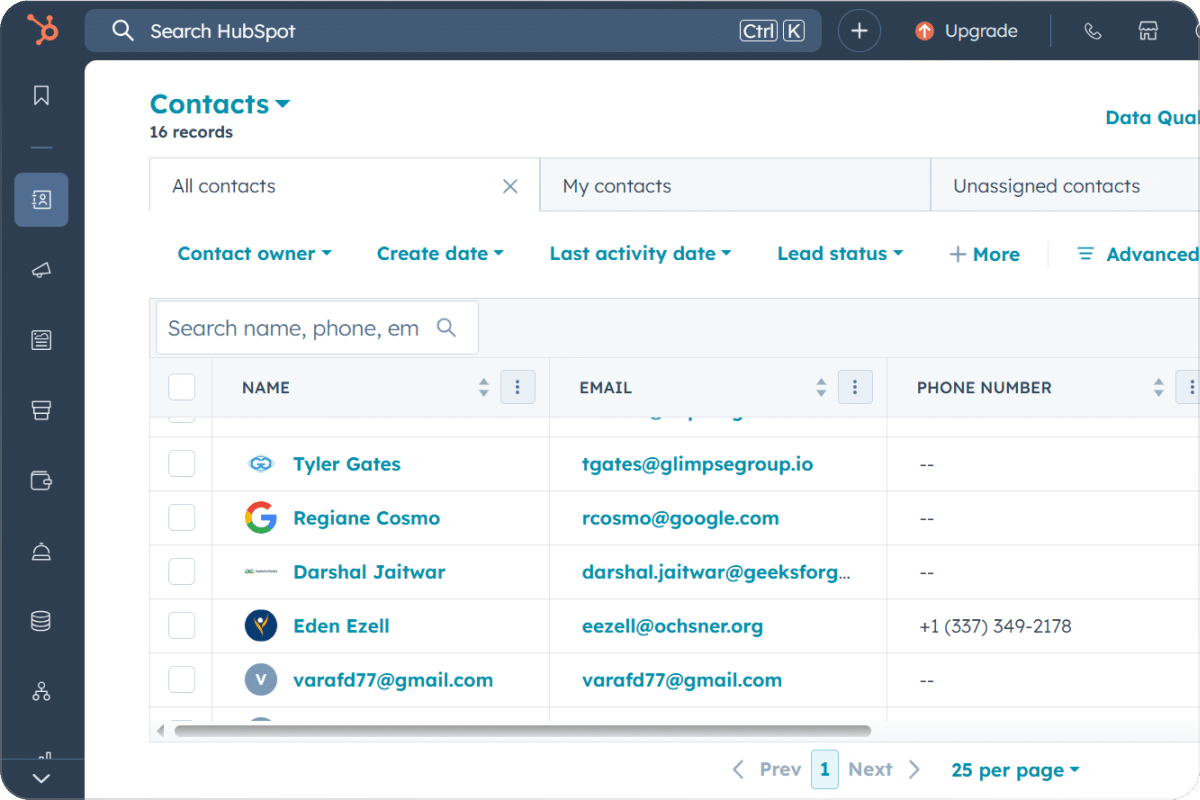This screenshot has width=1200, height=800.
Task: Open the Regiane Cosmo contact record
Action: 366,518
